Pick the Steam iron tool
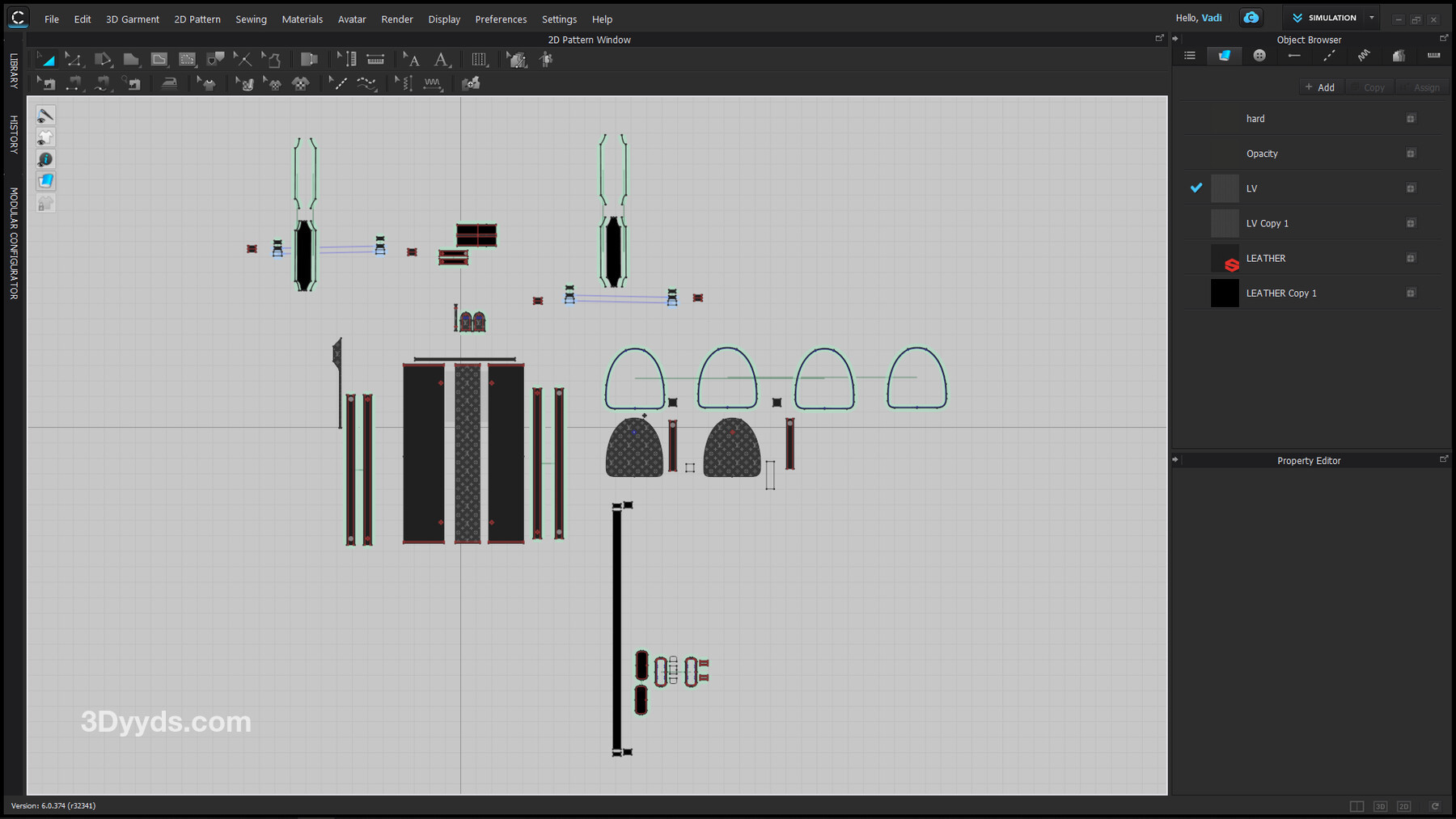1456x819 pixels. 169,83
